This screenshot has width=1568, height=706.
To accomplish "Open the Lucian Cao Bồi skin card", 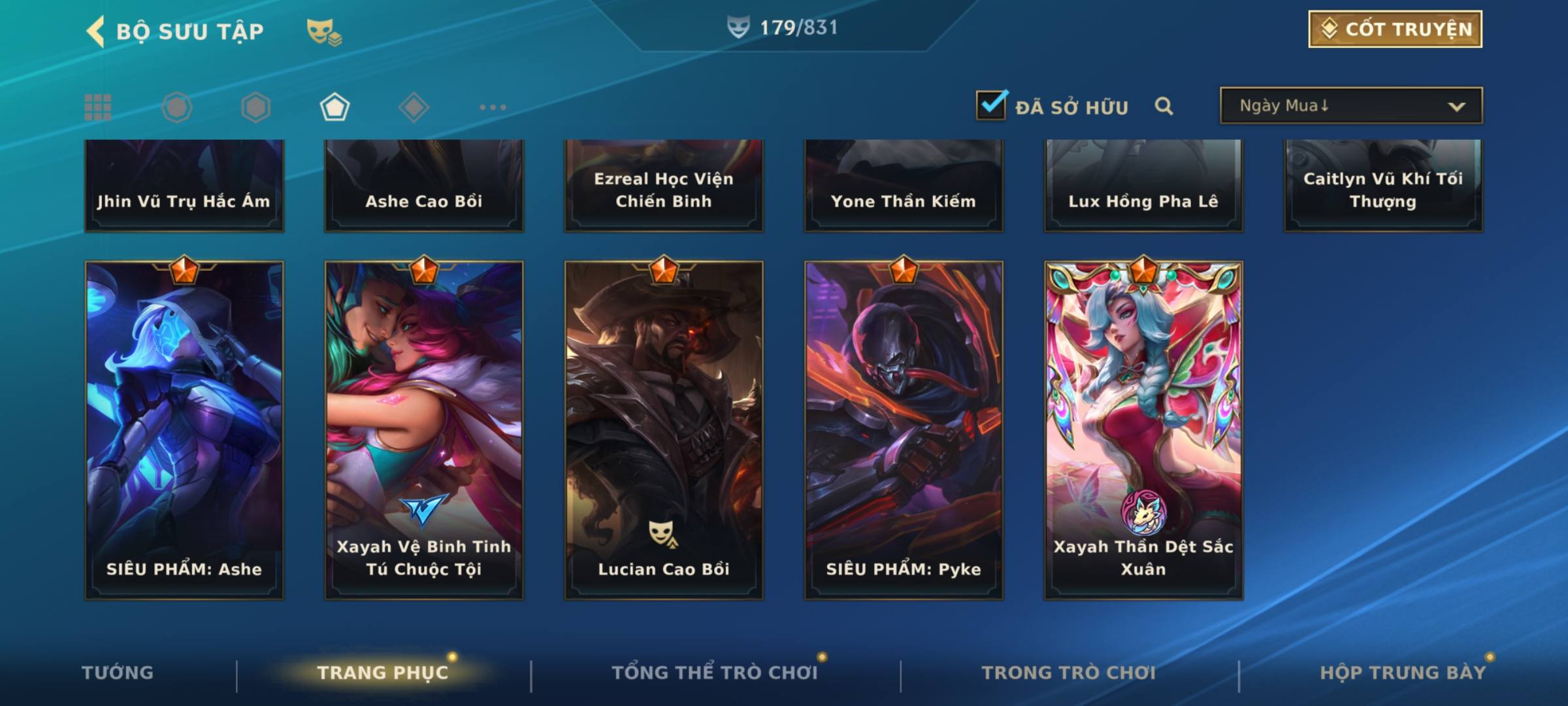I will pyautogui.click(x=664, y=430).
